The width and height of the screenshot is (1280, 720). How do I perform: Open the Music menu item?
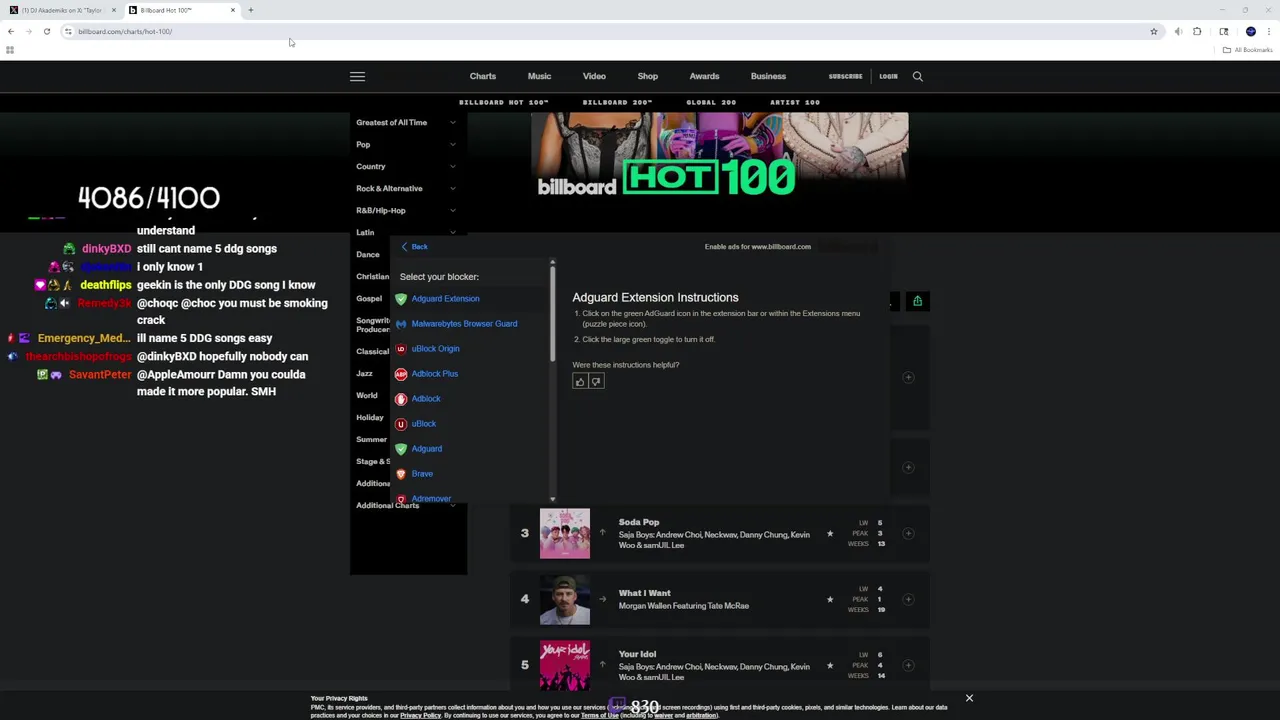pos(539,76)
